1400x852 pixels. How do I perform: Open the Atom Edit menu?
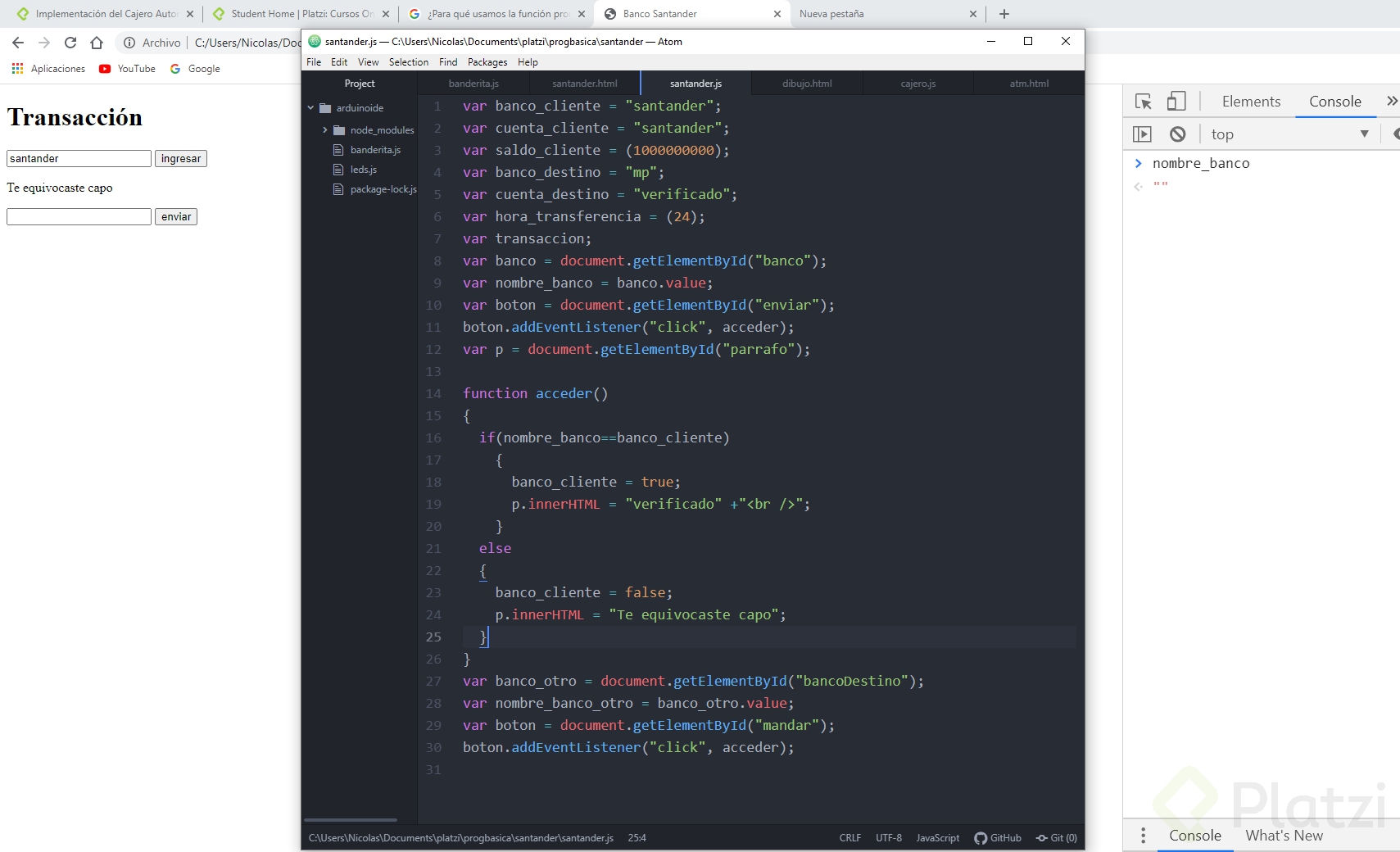(339, 62)
